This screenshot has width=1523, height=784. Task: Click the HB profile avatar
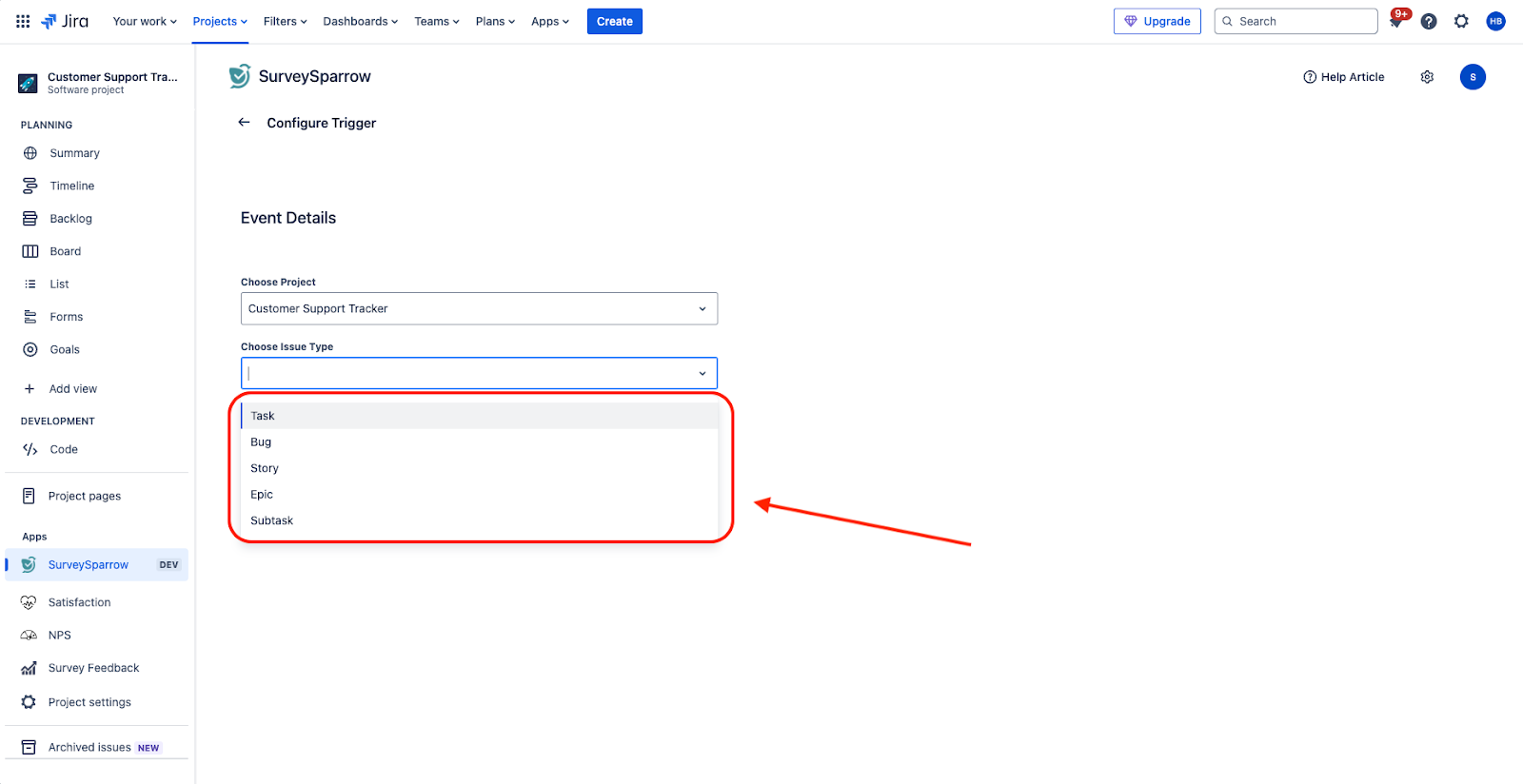tap(1495, 21)
